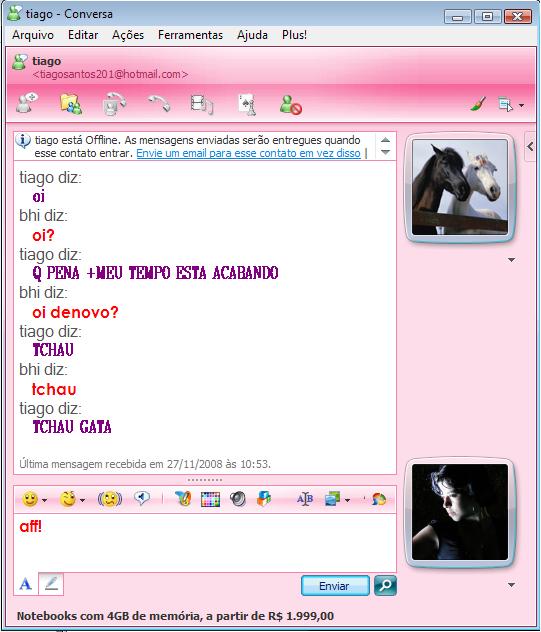Expand background images dropdown arrow
The height and width of the screenshot is (632, 541).
pos(347,500)
